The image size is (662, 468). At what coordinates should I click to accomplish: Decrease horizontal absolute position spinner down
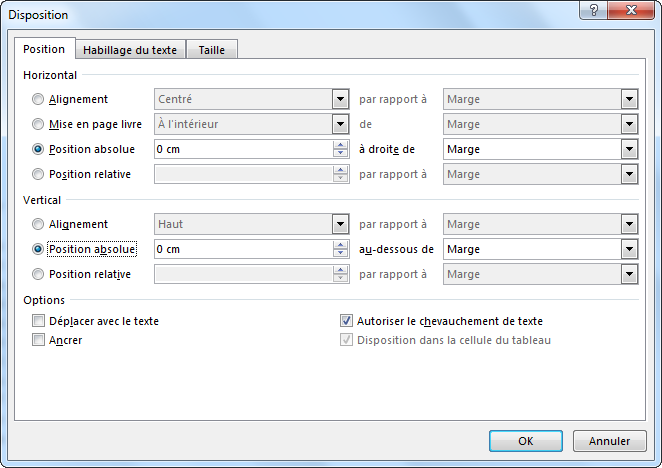(x=340, y=154)
